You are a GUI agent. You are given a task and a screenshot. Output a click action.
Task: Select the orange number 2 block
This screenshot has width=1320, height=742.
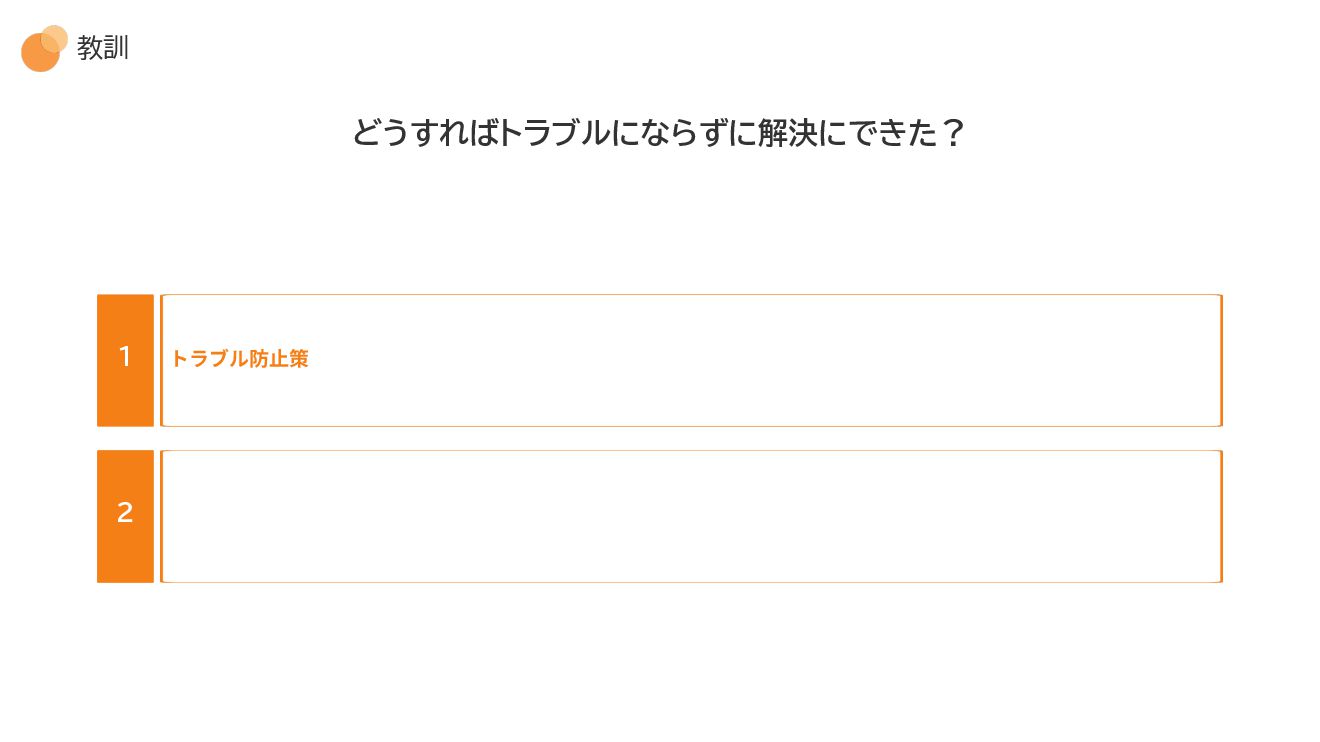tap(125, 516)
